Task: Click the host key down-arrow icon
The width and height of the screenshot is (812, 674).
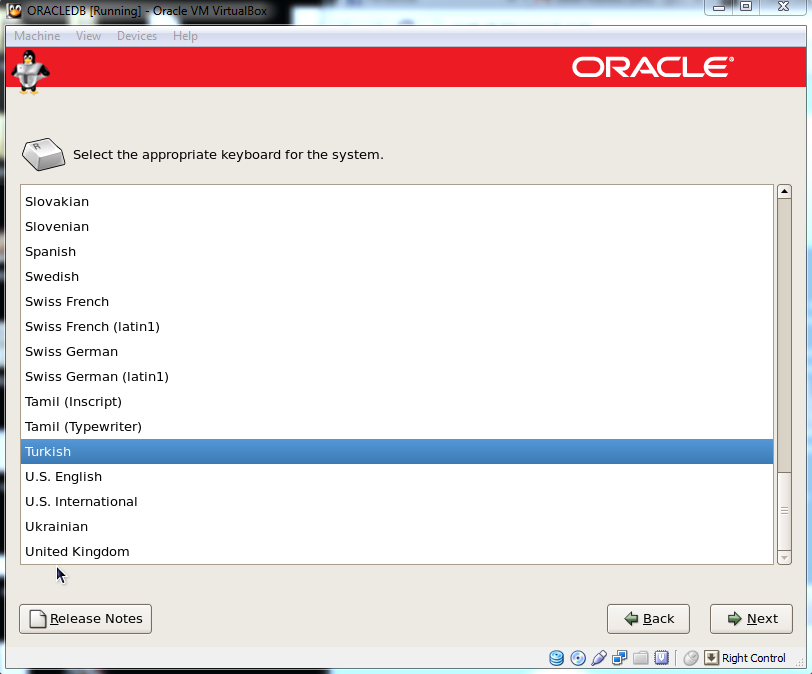Action: tap(712, 658)
